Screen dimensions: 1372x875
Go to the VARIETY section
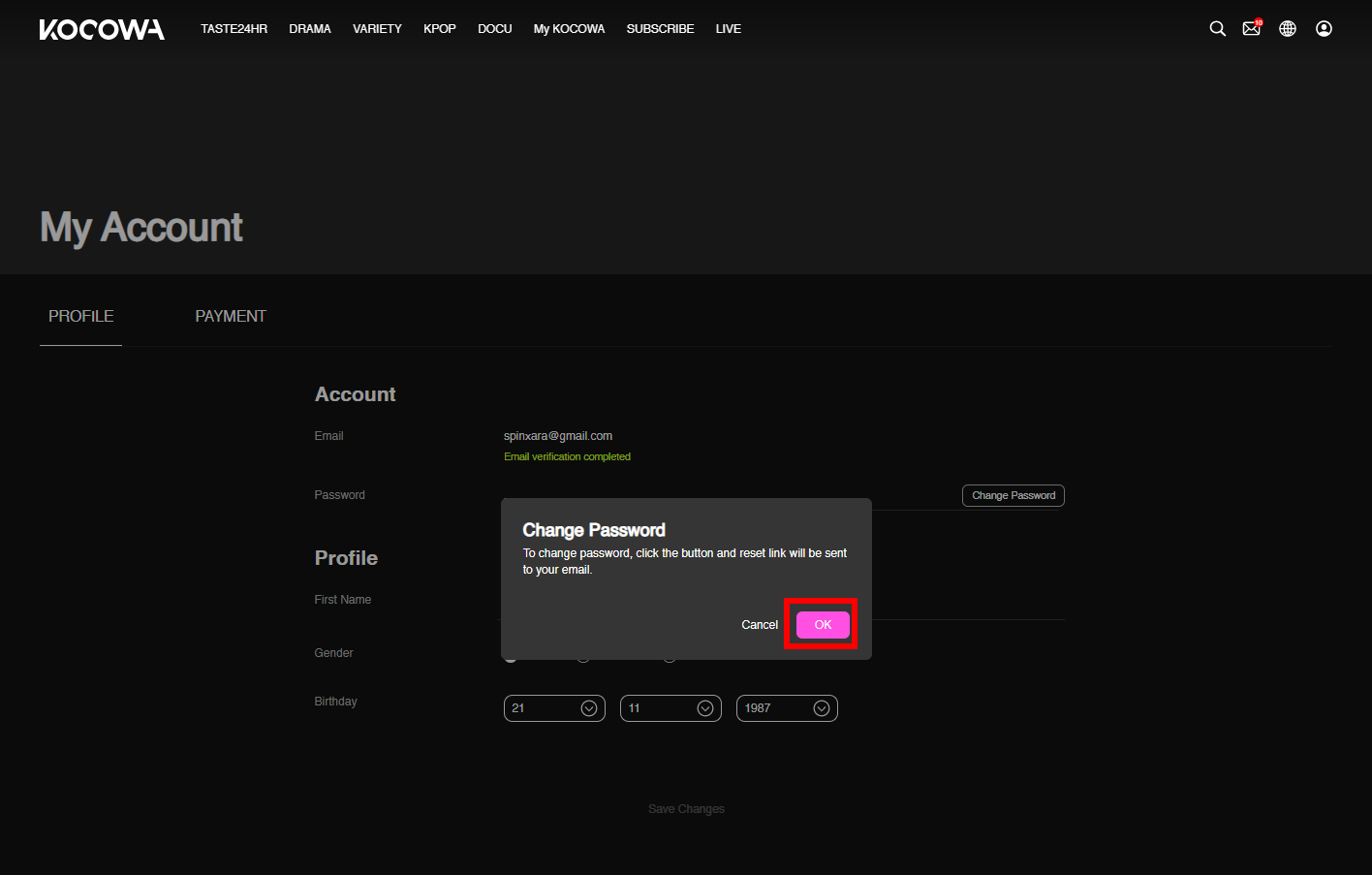[x=377, y=29]
